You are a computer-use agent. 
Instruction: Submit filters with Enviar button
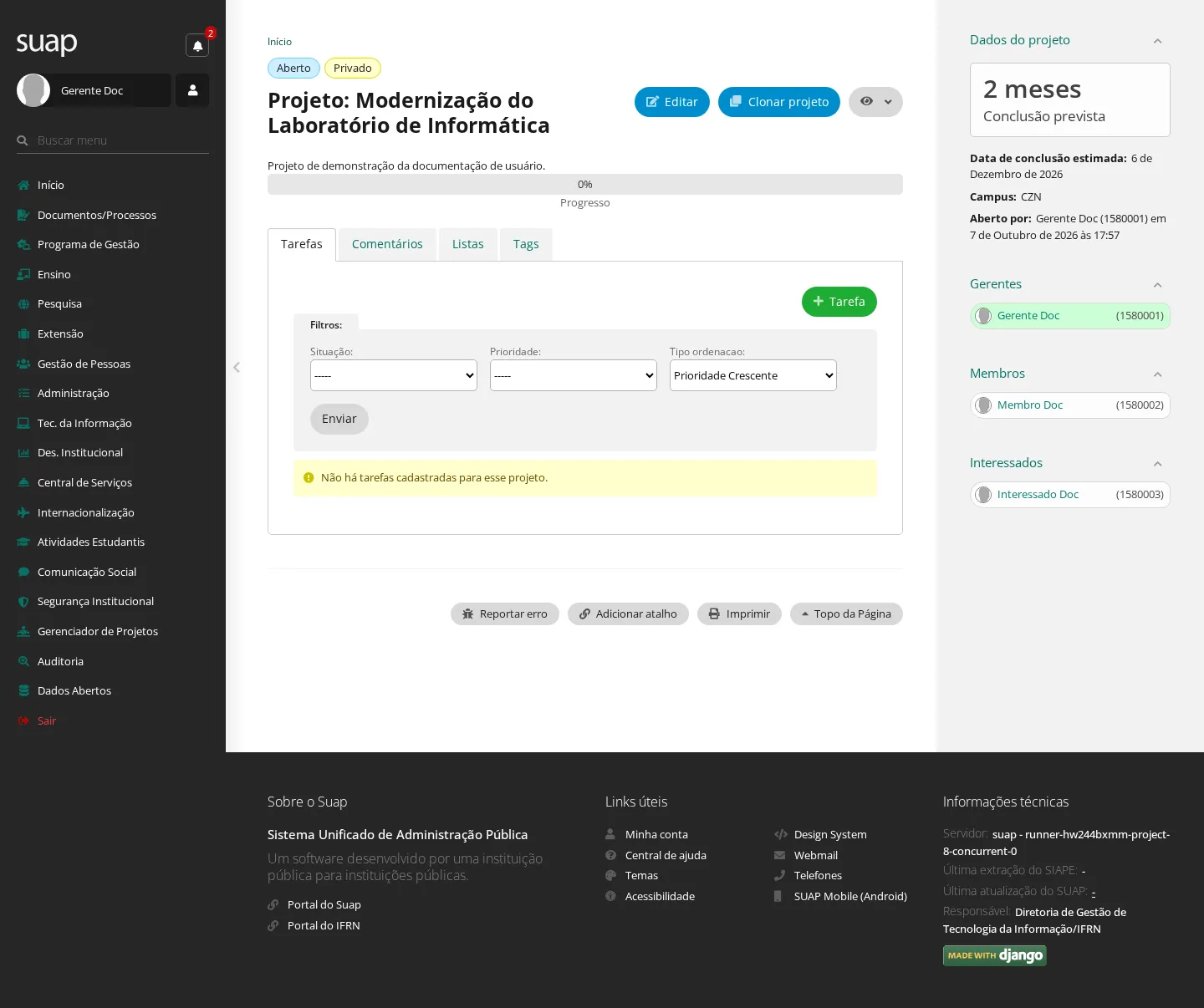click(x=339, y=419)
